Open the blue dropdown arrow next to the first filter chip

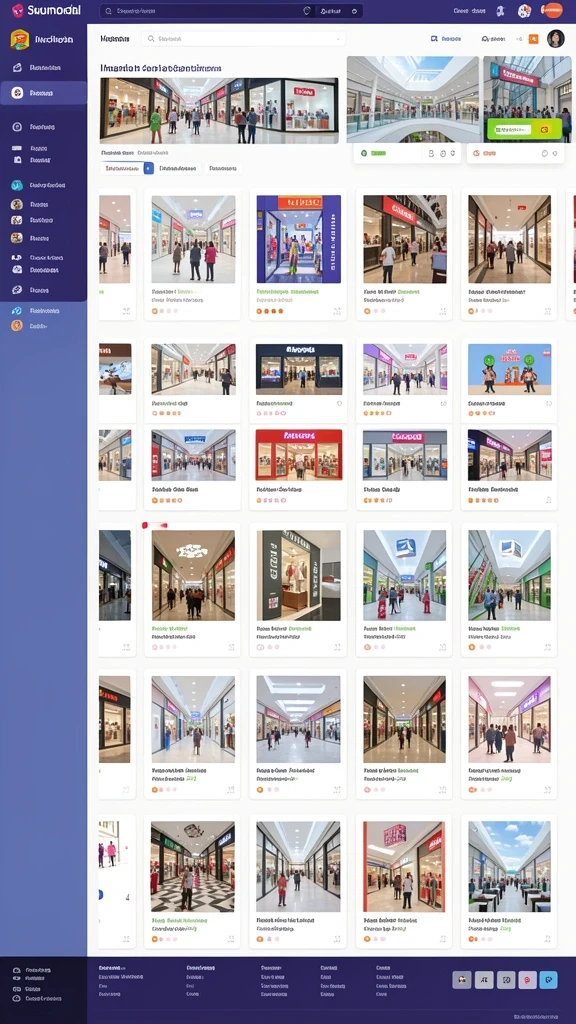[148, 168]
